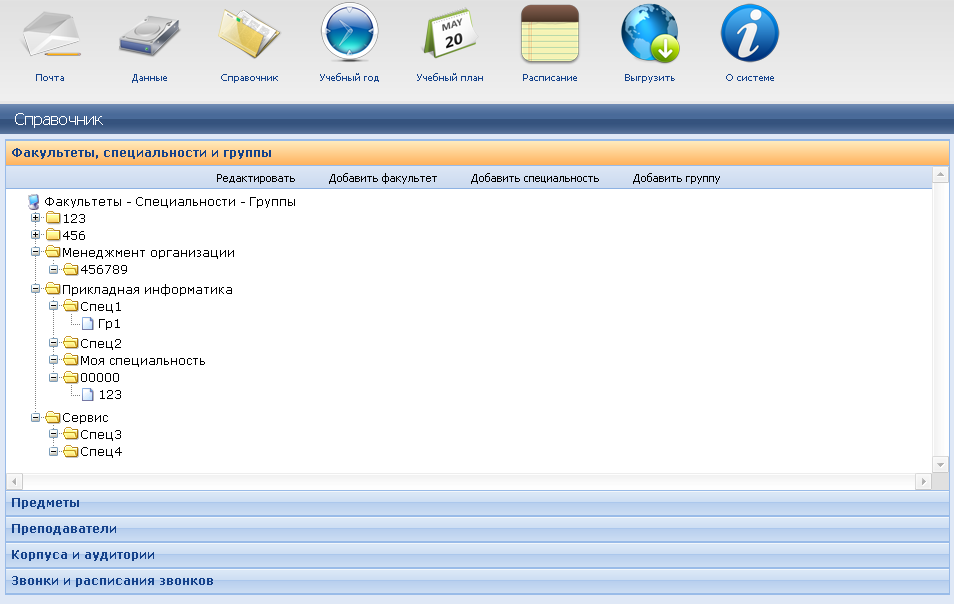Viewport: 954px width, 604px height.
Task: Collapse the Спец3 node
Action: 54,434
